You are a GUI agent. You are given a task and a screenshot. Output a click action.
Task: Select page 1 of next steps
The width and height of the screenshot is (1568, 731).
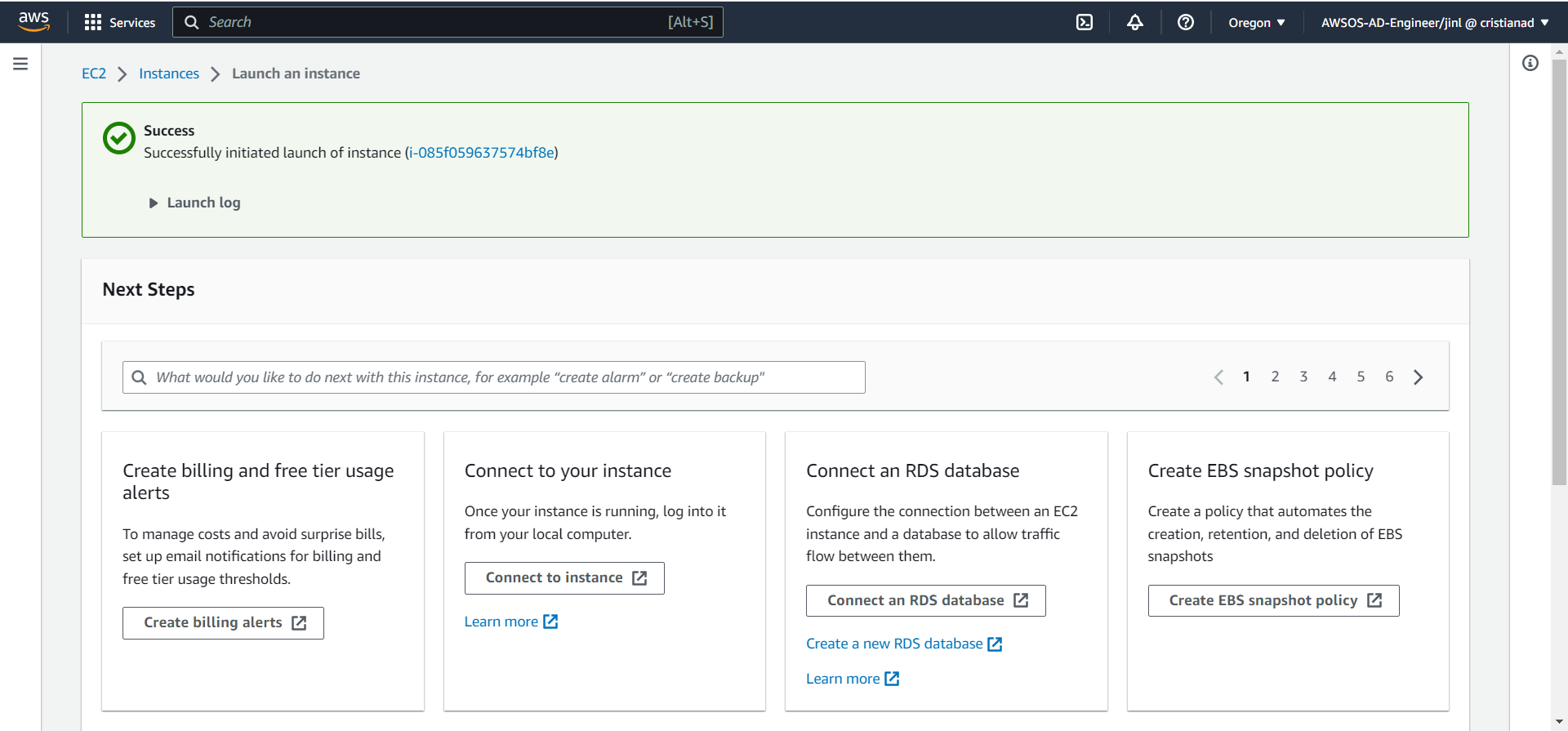coord(1246,377)
